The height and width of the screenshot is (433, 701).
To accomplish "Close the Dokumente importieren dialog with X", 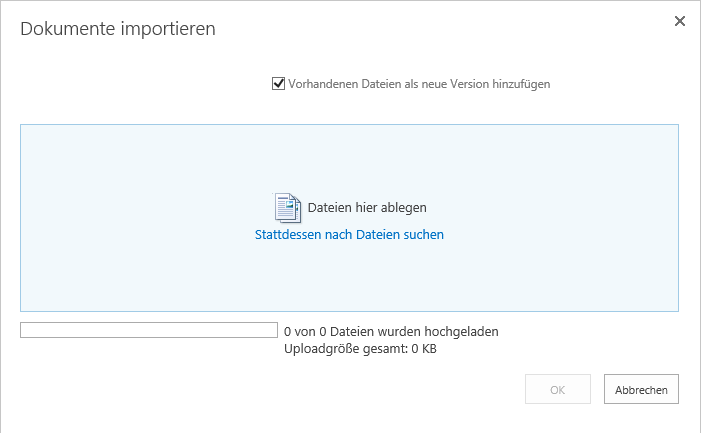I will 680,21.
